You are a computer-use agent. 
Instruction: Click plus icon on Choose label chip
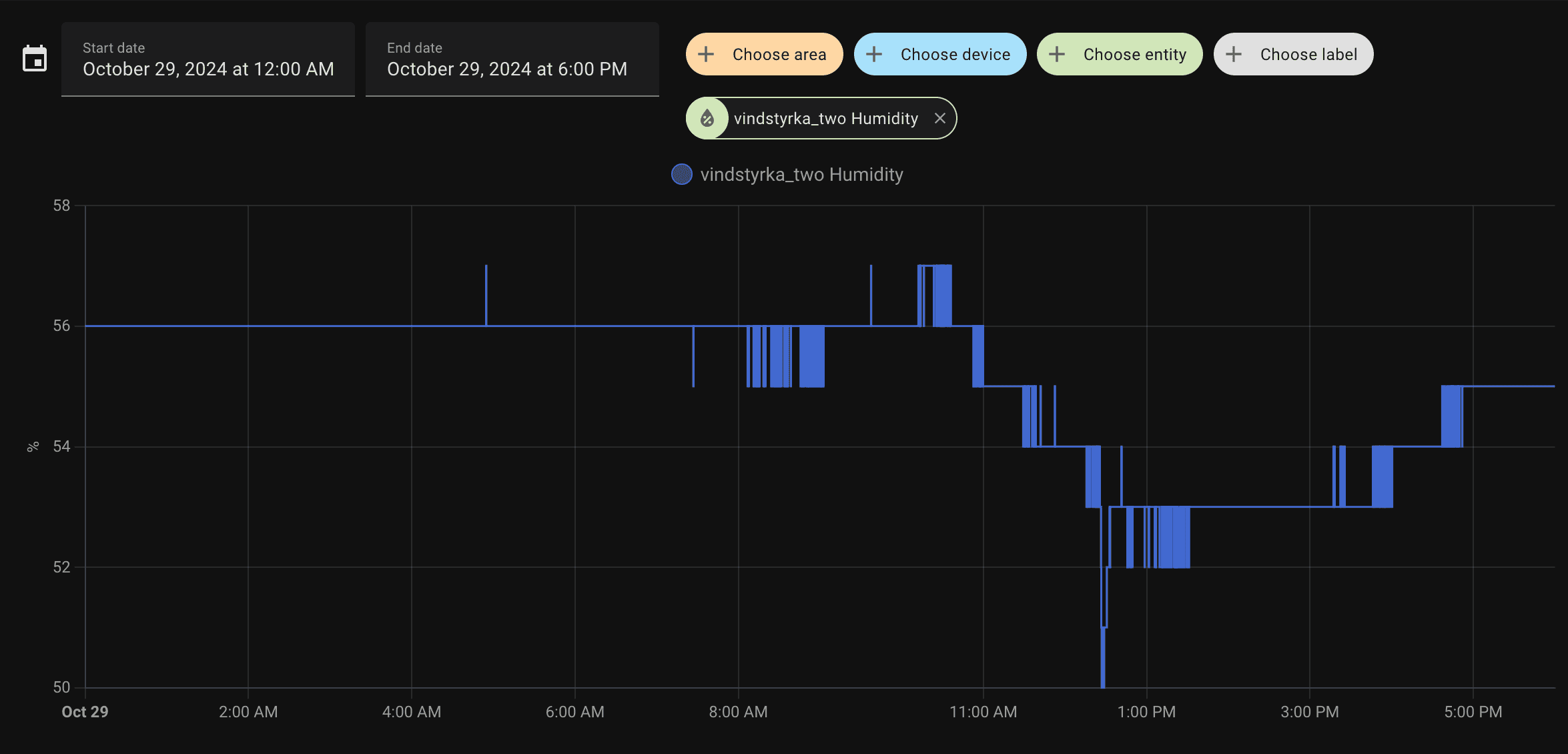(1234, 55)
